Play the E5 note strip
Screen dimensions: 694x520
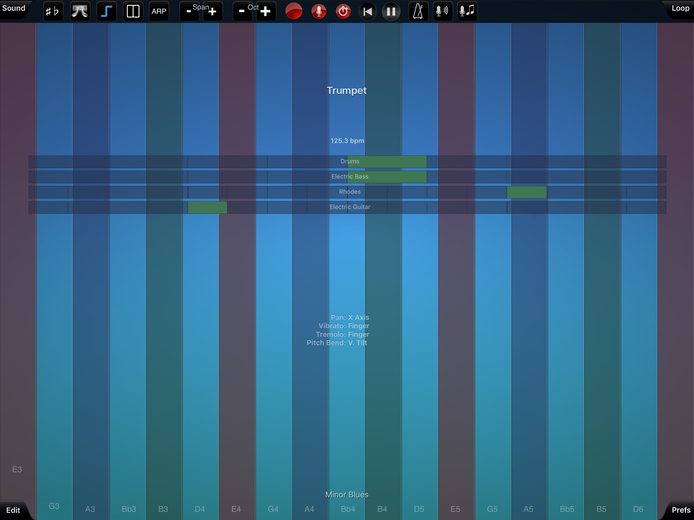click(457, 271)
